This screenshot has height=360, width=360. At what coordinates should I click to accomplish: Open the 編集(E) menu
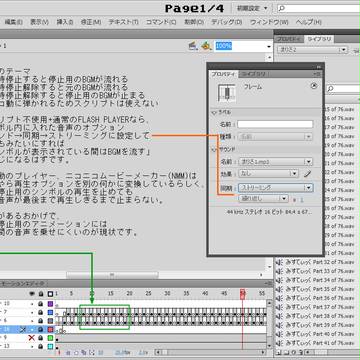point(13,22)
